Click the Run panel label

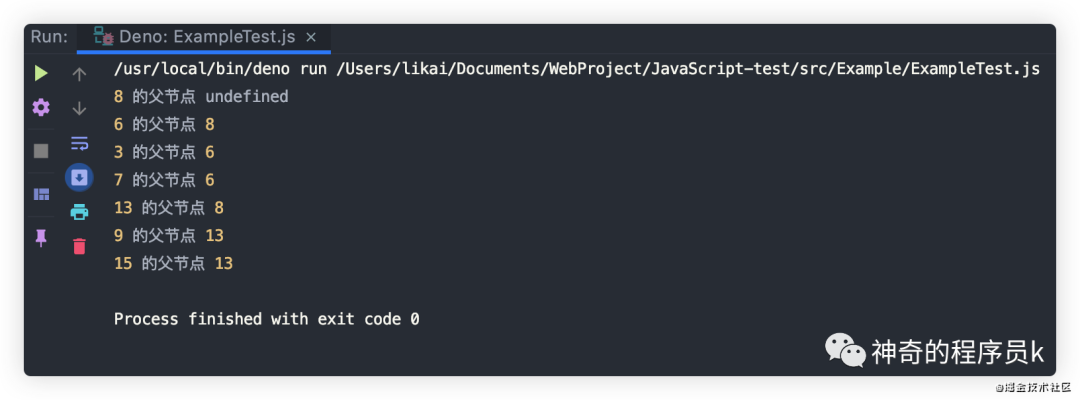click(50, 37)
